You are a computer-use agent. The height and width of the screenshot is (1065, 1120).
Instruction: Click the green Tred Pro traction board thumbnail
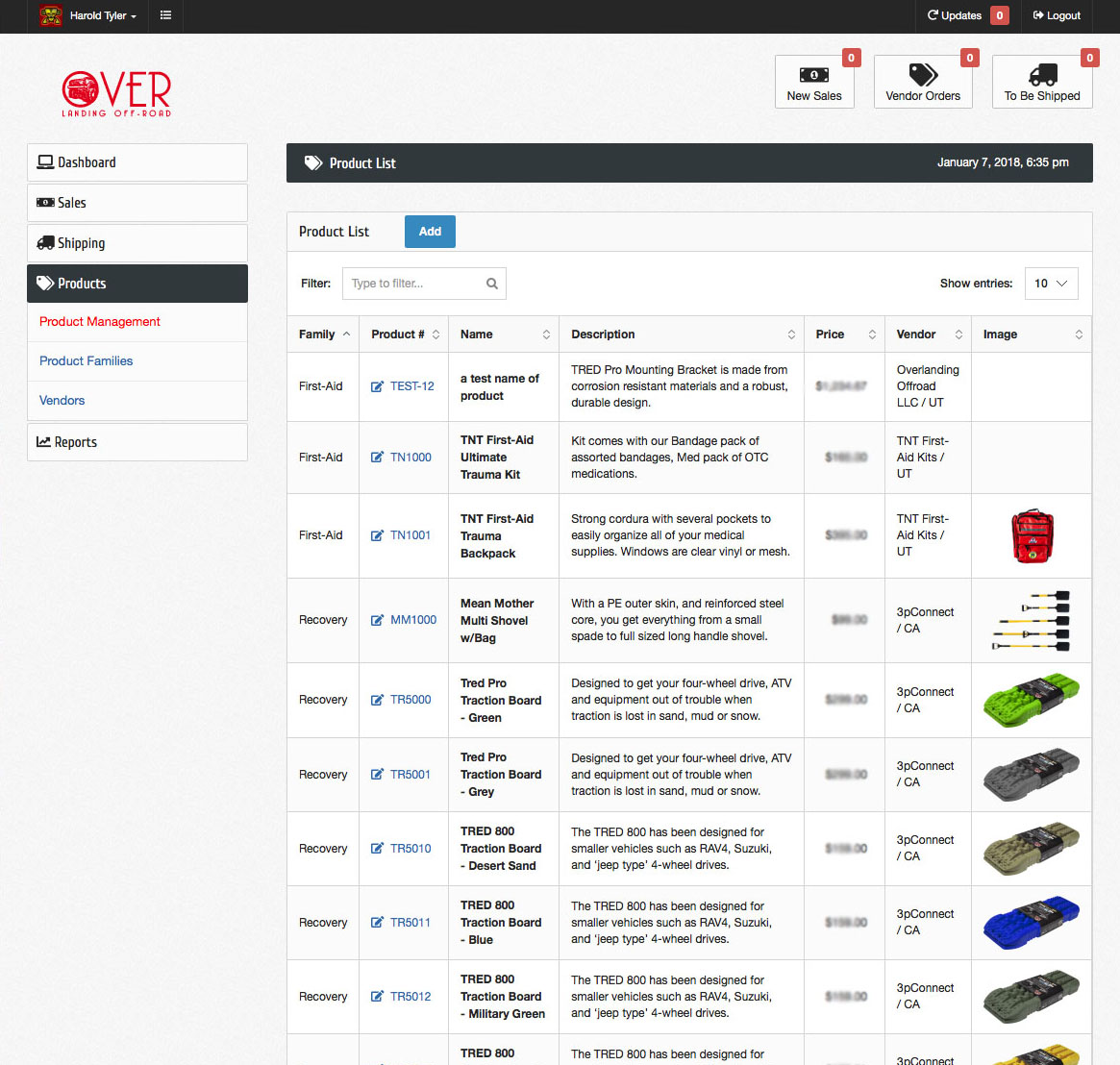pyautogui.click(x=1031, y=700)
